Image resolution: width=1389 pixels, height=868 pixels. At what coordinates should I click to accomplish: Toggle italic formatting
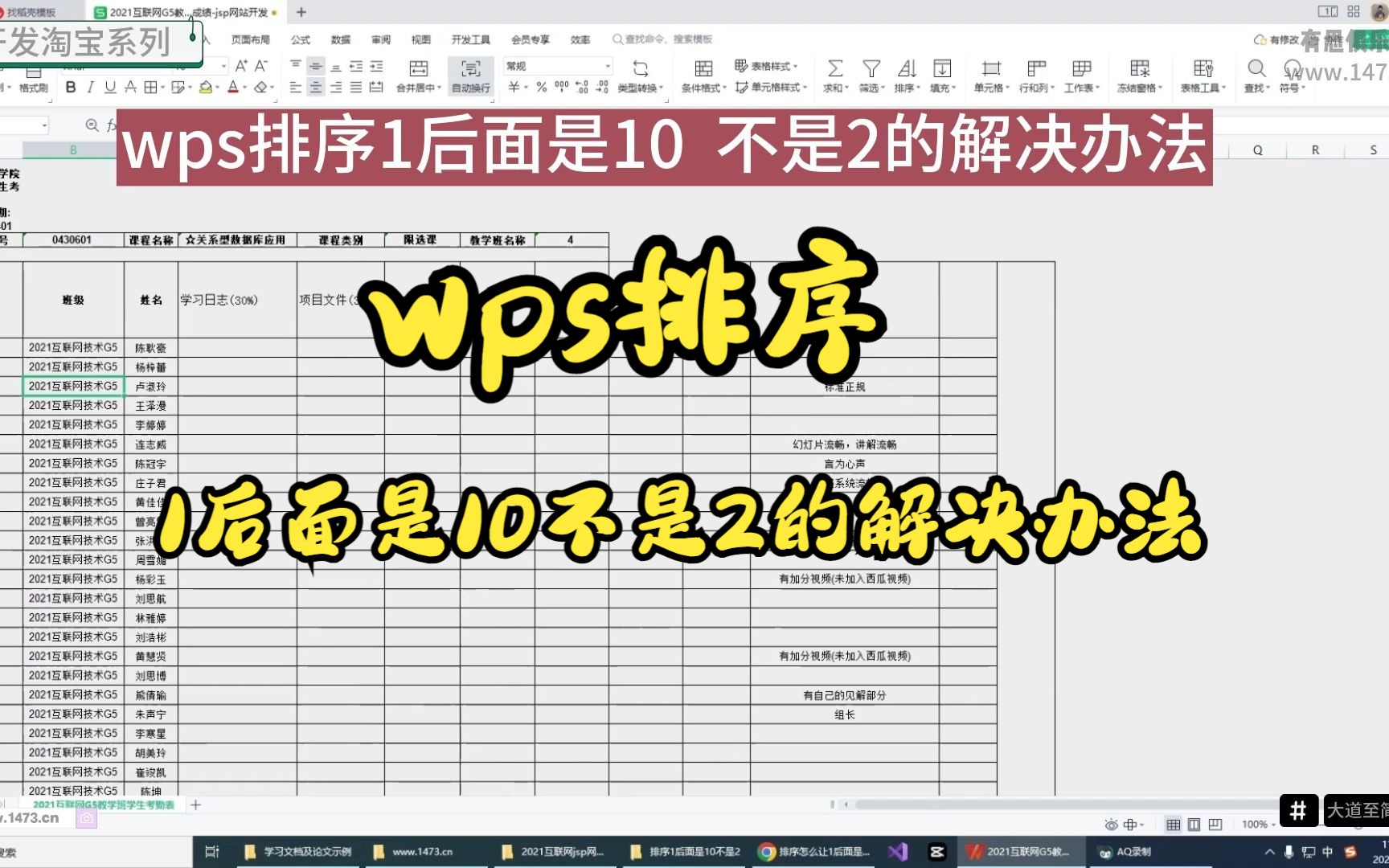pos(89,87)
